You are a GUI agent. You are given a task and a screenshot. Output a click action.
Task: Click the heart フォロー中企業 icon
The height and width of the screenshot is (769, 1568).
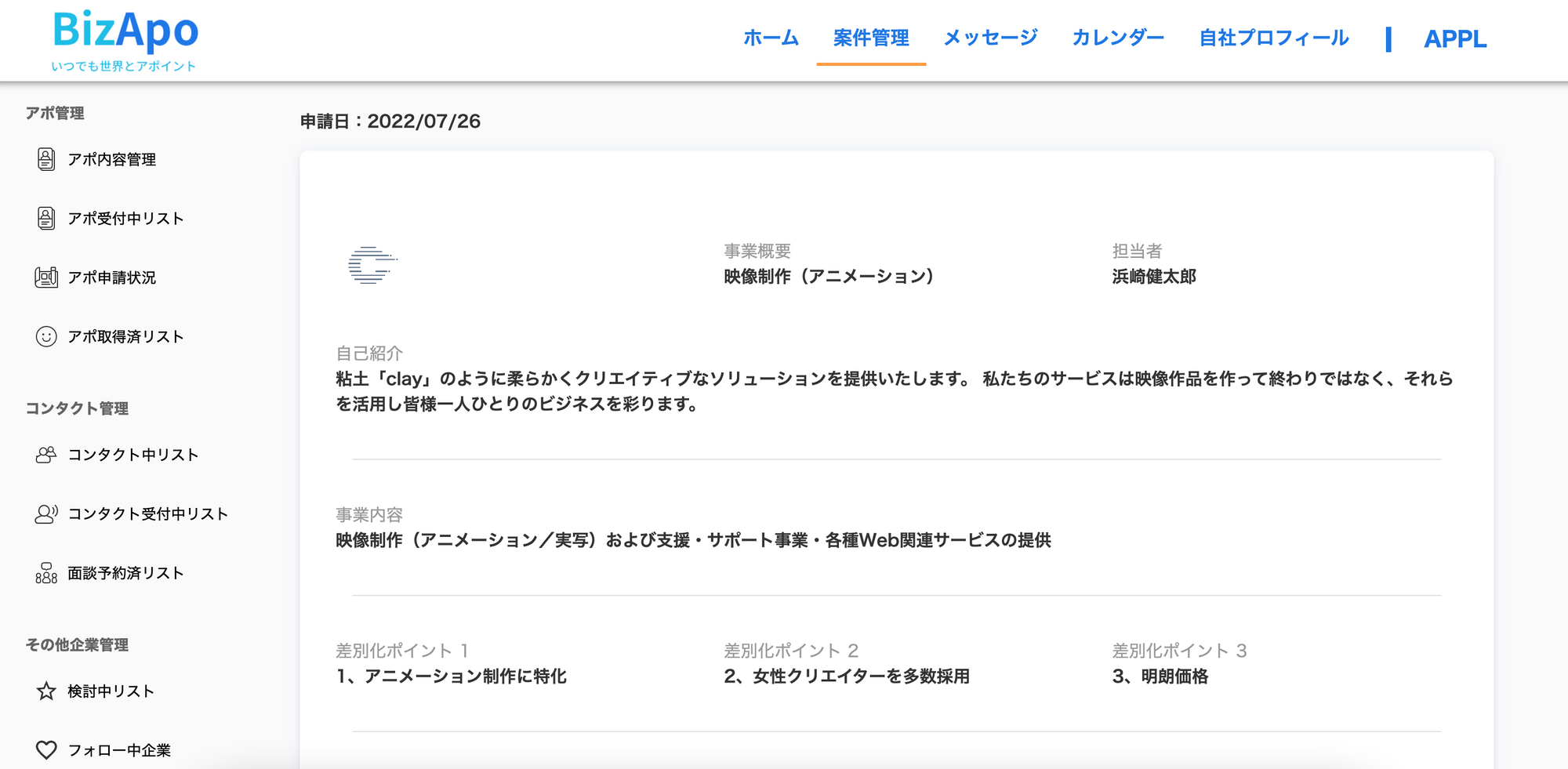46,750
